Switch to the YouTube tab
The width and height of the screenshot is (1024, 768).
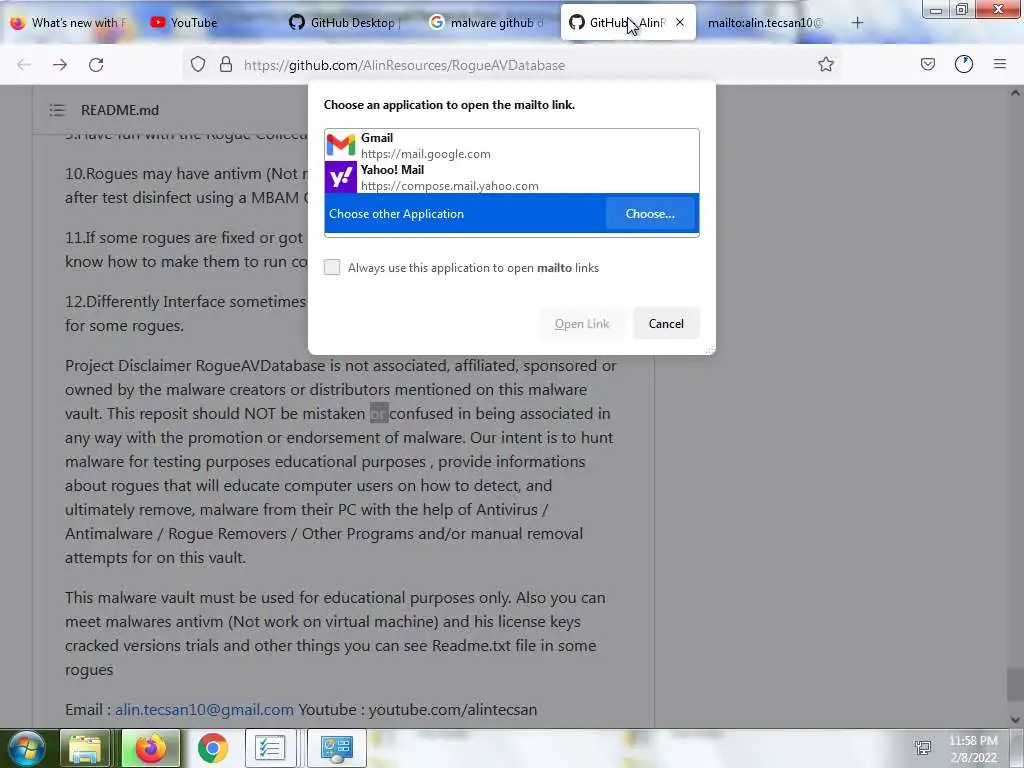click(x=208, y=22)
